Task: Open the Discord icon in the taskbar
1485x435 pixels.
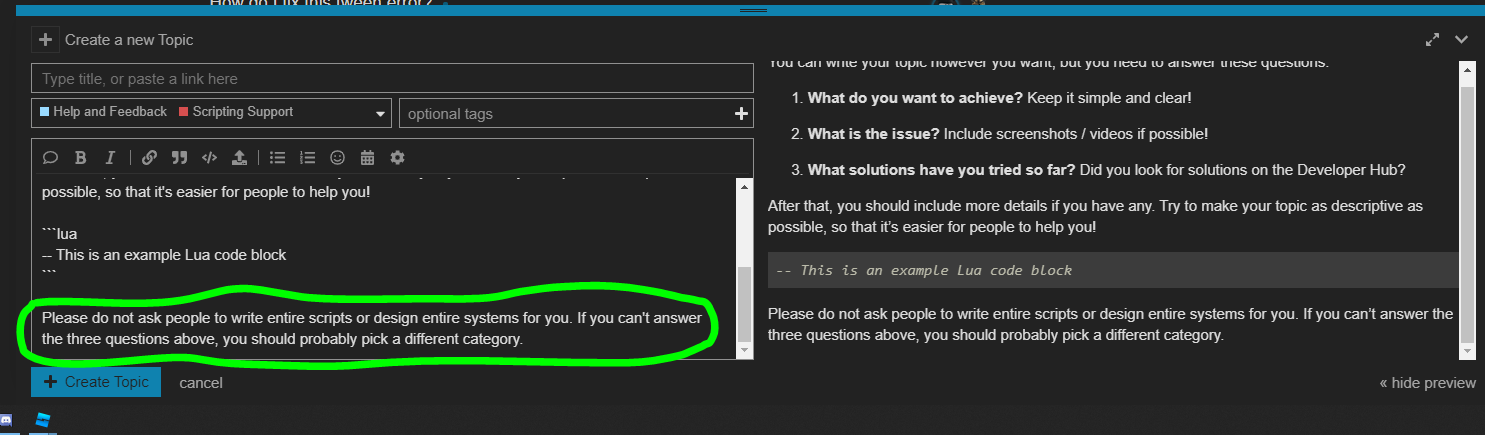Action: click(6, 421)
